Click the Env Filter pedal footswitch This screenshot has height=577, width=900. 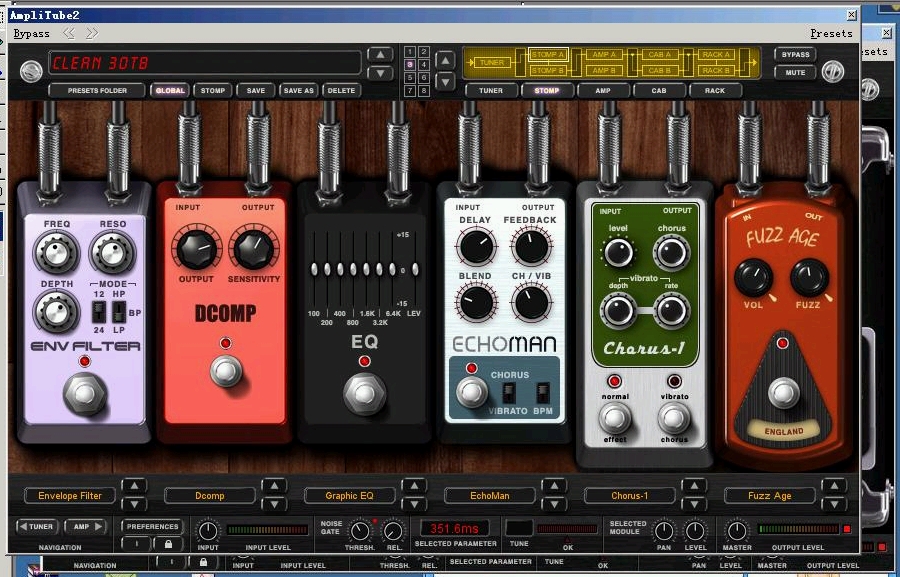coord(85,394)
